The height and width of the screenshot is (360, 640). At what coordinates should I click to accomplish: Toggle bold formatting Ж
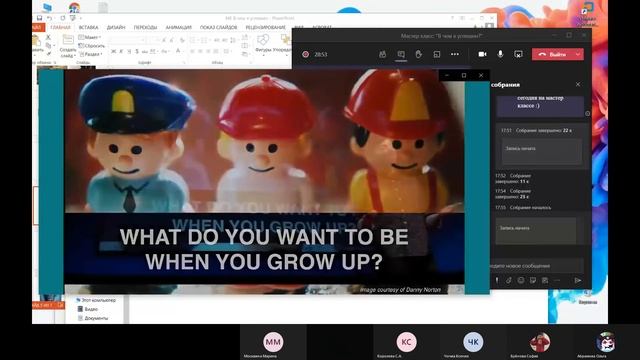point(113,51)
